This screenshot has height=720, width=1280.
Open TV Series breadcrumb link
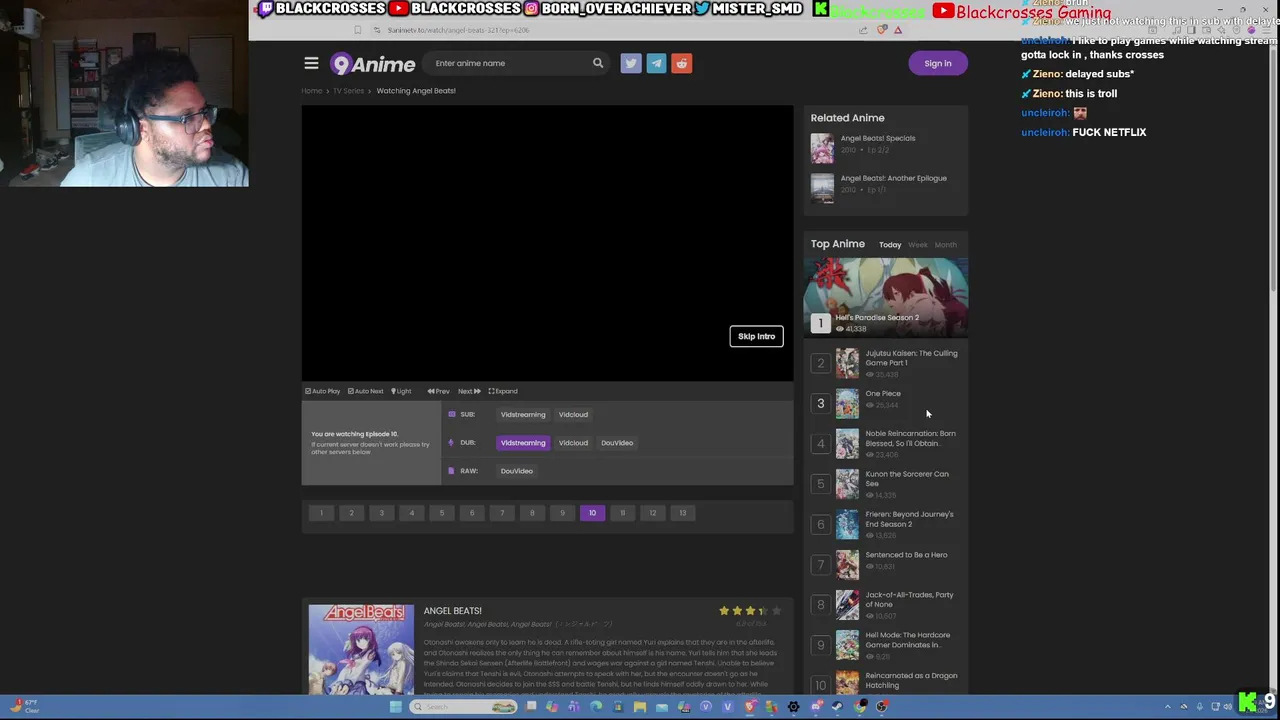[x=349, y=91]
